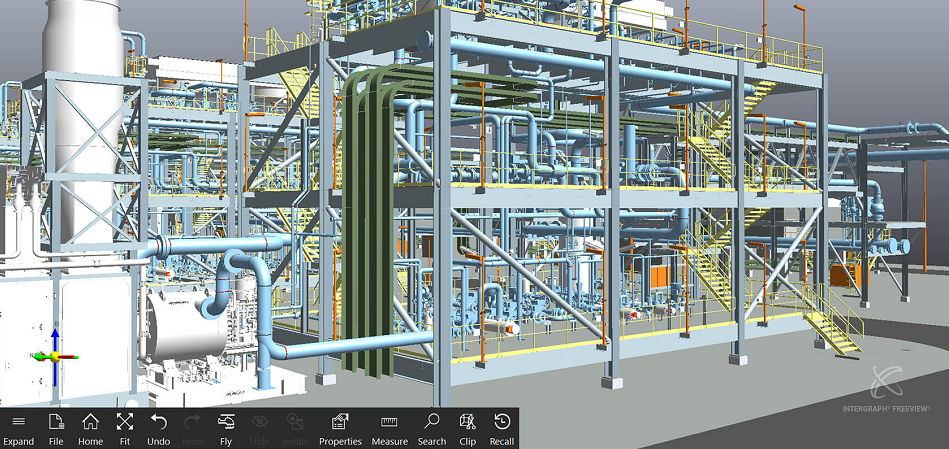Fit the model to the view
This screenshot has width=949, height=449.
[x=124, y=427]
